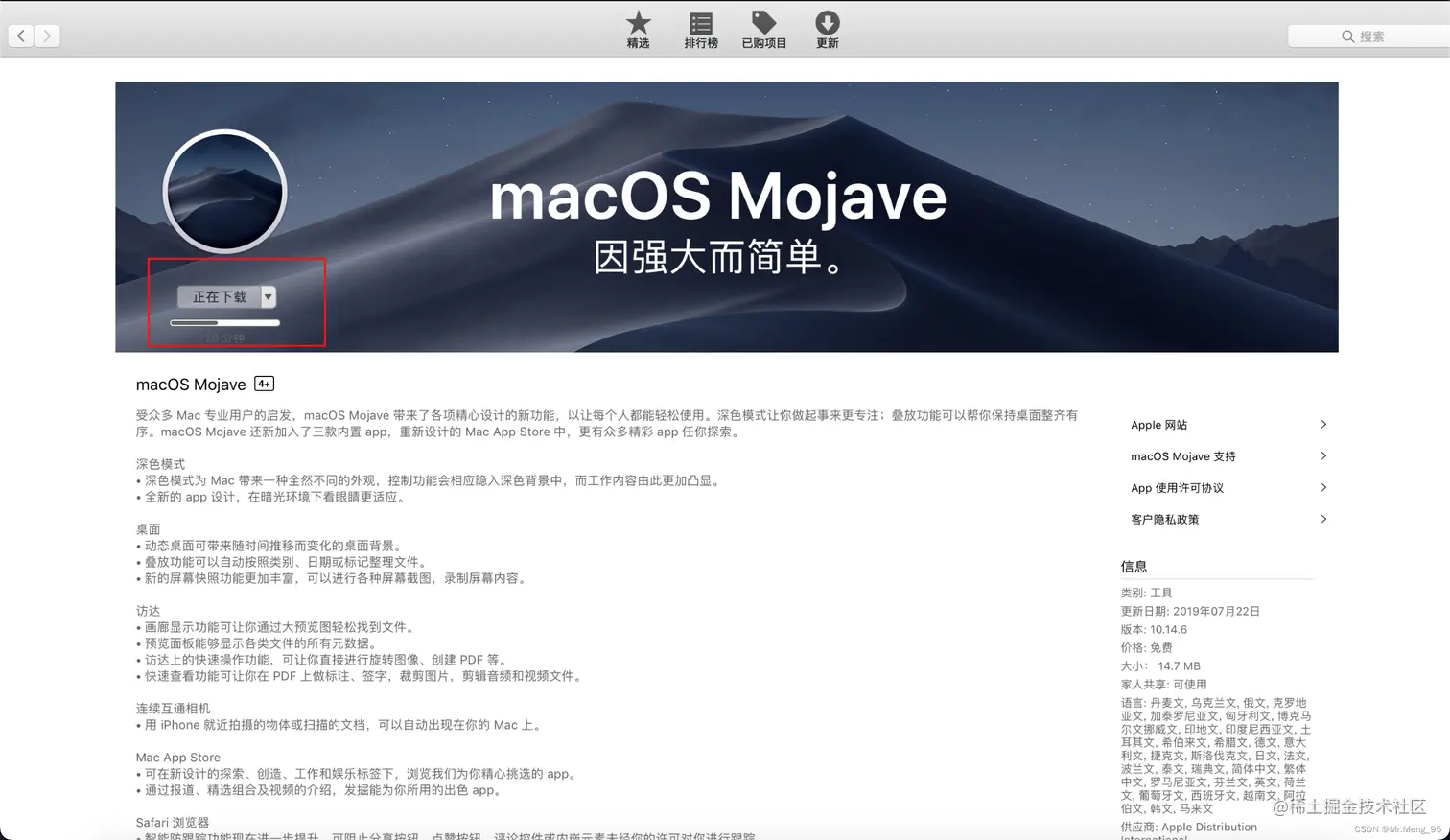Click the chevron next to 客户隐私政策

tap(1323, 519)
